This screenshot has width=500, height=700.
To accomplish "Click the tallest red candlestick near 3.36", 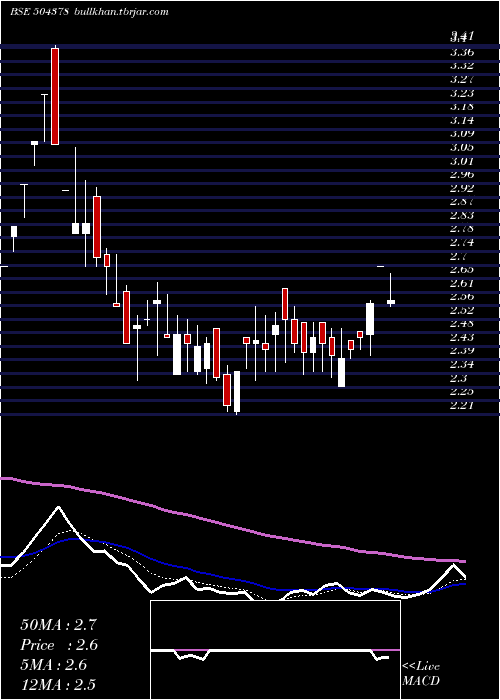I will (55, 96).
